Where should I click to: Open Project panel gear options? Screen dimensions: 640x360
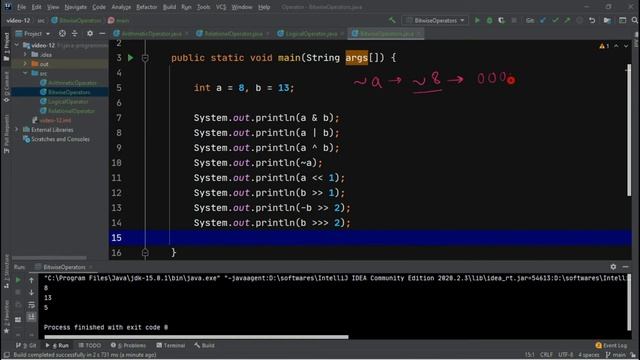click(x=90, y=33)
